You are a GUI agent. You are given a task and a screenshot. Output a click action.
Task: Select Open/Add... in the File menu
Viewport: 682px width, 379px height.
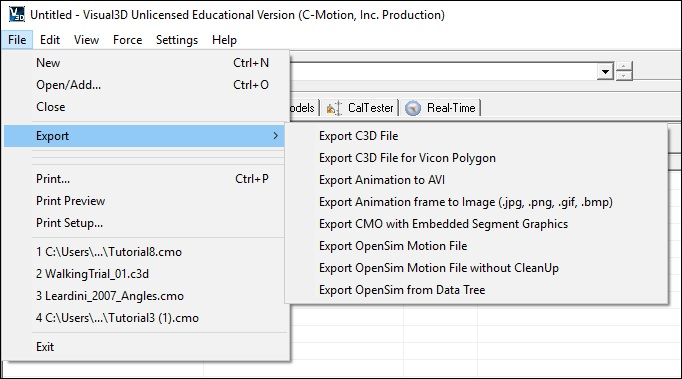coord(146,85)
